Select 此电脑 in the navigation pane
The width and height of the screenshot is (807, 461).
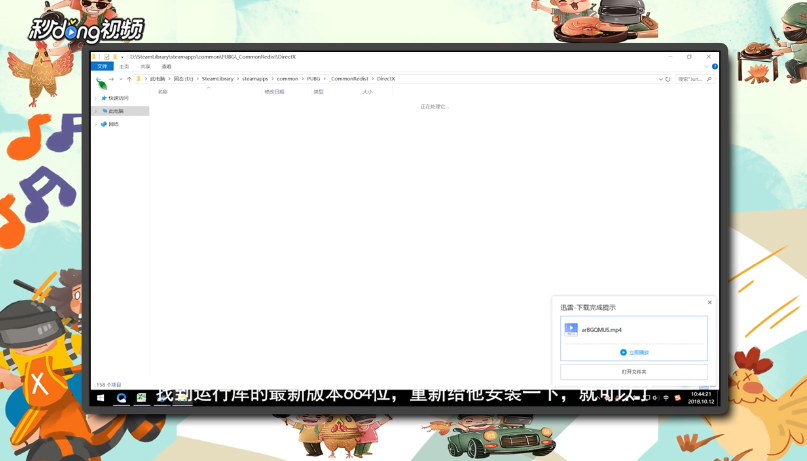pyautogui.click(x=116, y=111)
